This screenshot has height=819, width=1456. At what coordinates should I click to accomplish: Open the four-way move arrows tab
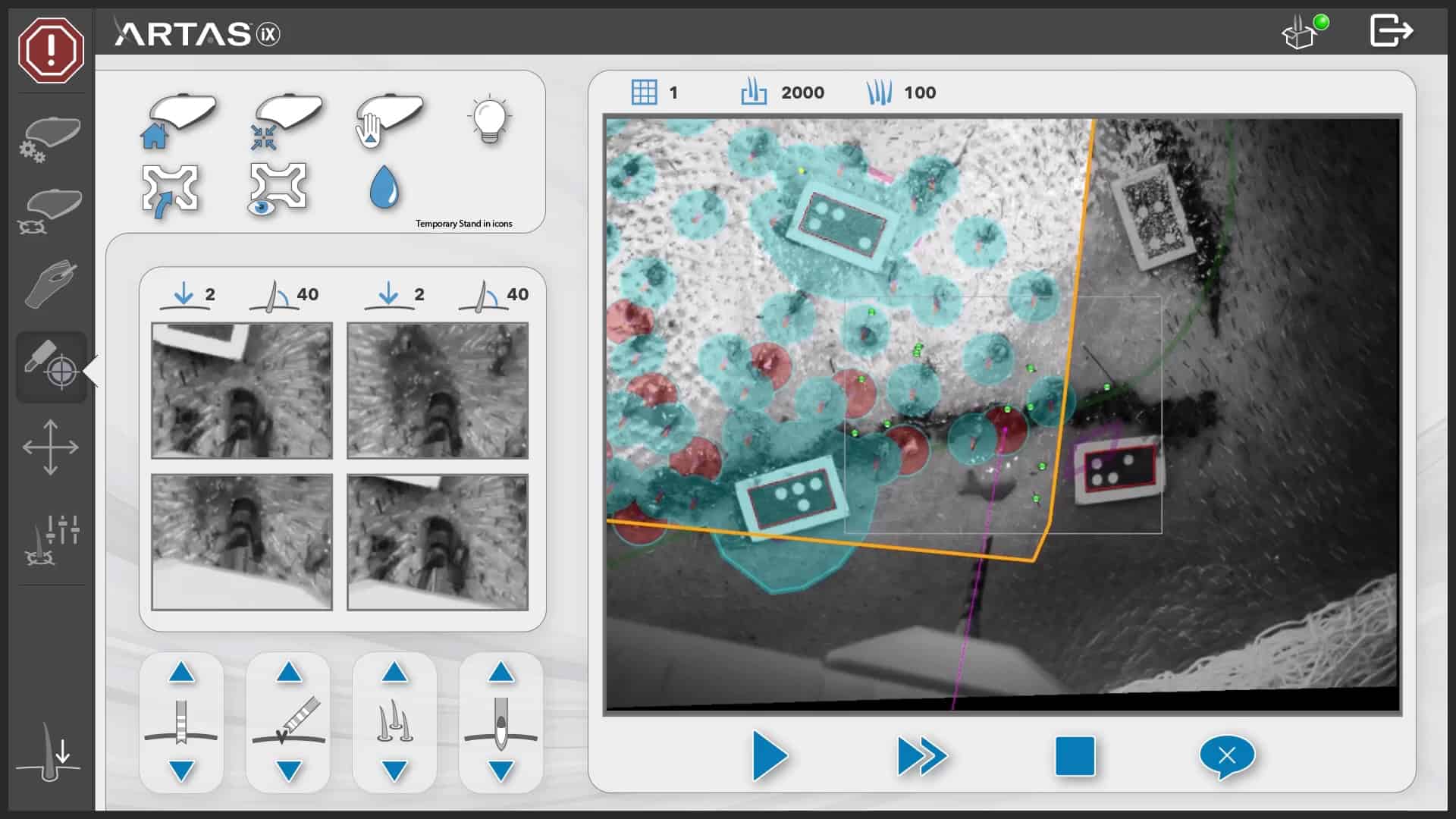[51, 447]
